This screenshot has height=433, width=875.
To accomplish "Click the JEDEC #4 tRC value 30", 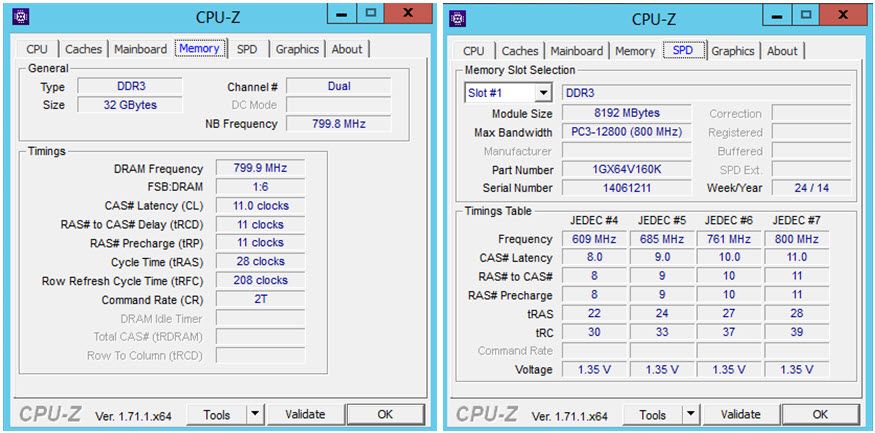I will click(x=594, y=332).
